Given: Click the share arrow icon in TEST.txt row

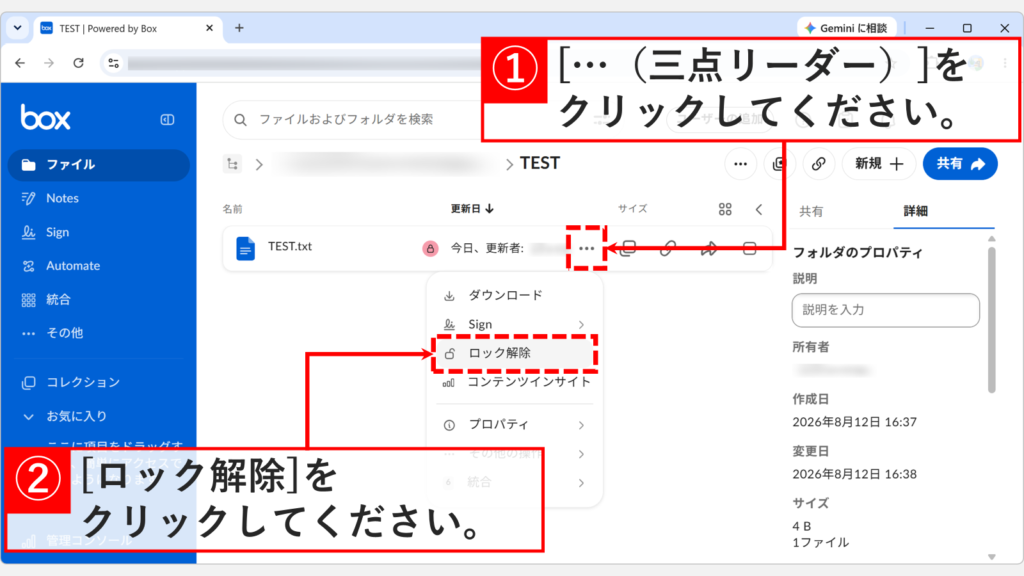Looking at the screenshot, I should (x=709, y=248).
